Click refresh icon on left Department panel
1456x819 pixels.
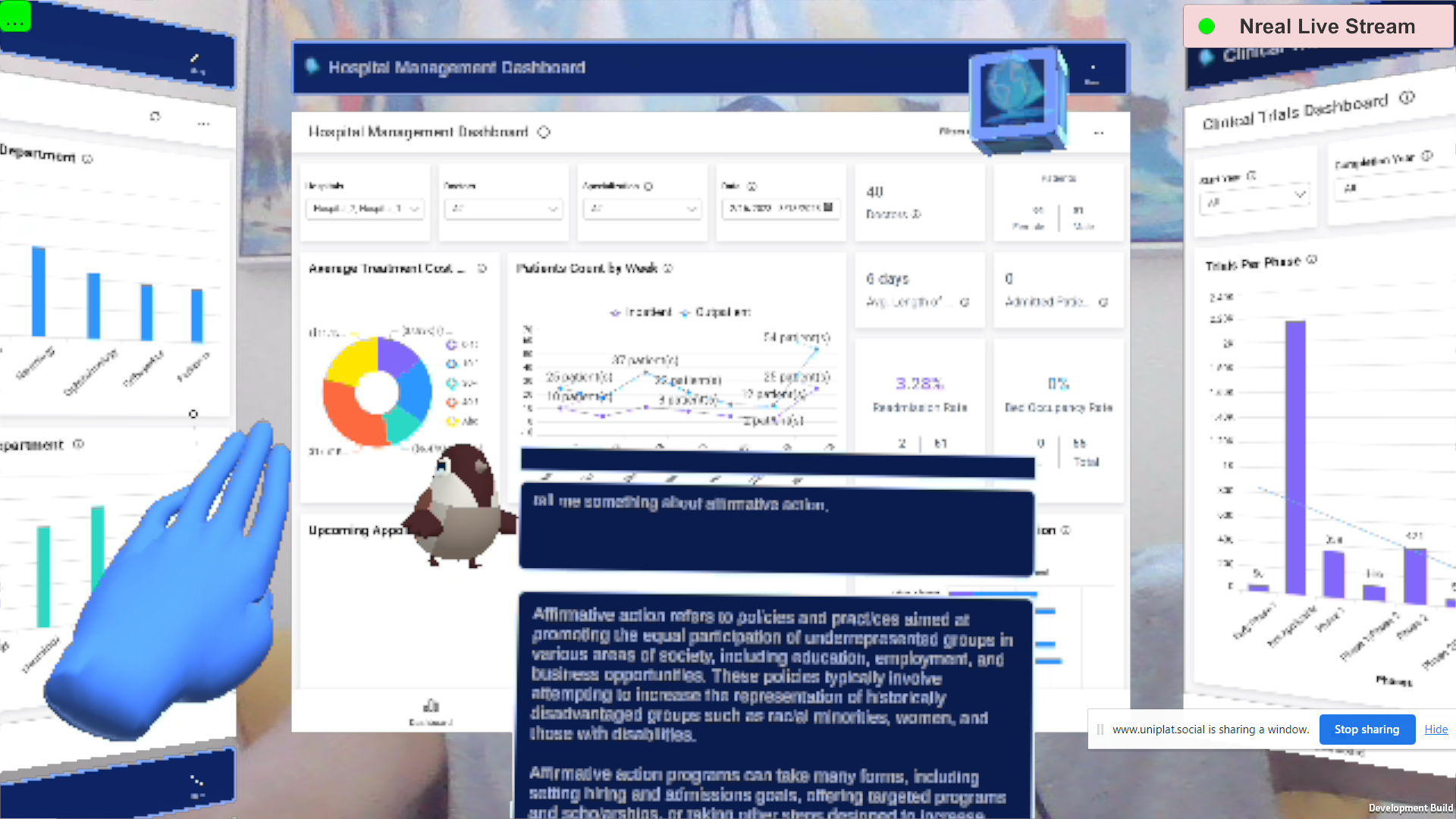point(155,116)
